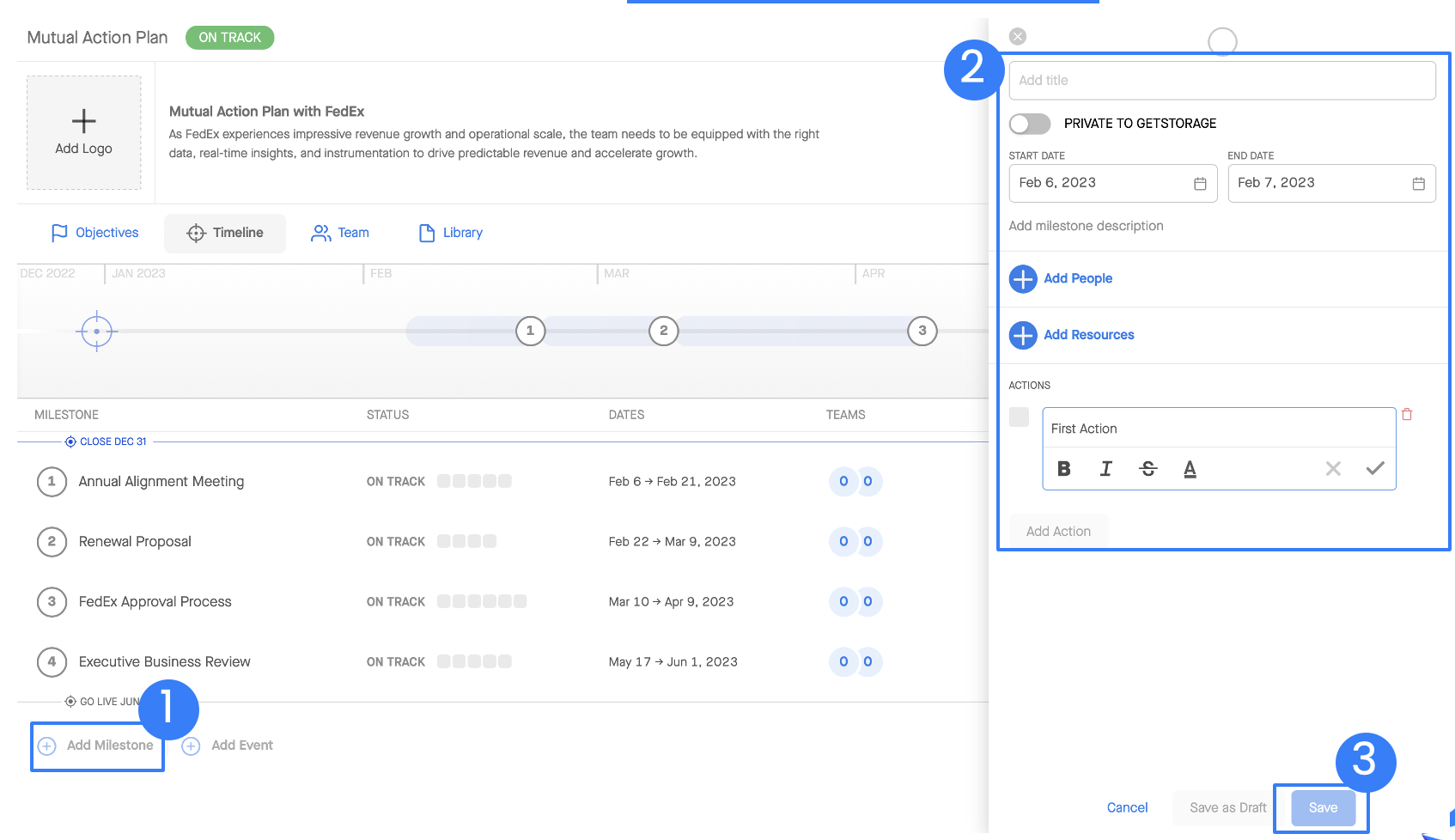Switch to the Timeline tab
The image size is (1455, 840).
point(225,233)
